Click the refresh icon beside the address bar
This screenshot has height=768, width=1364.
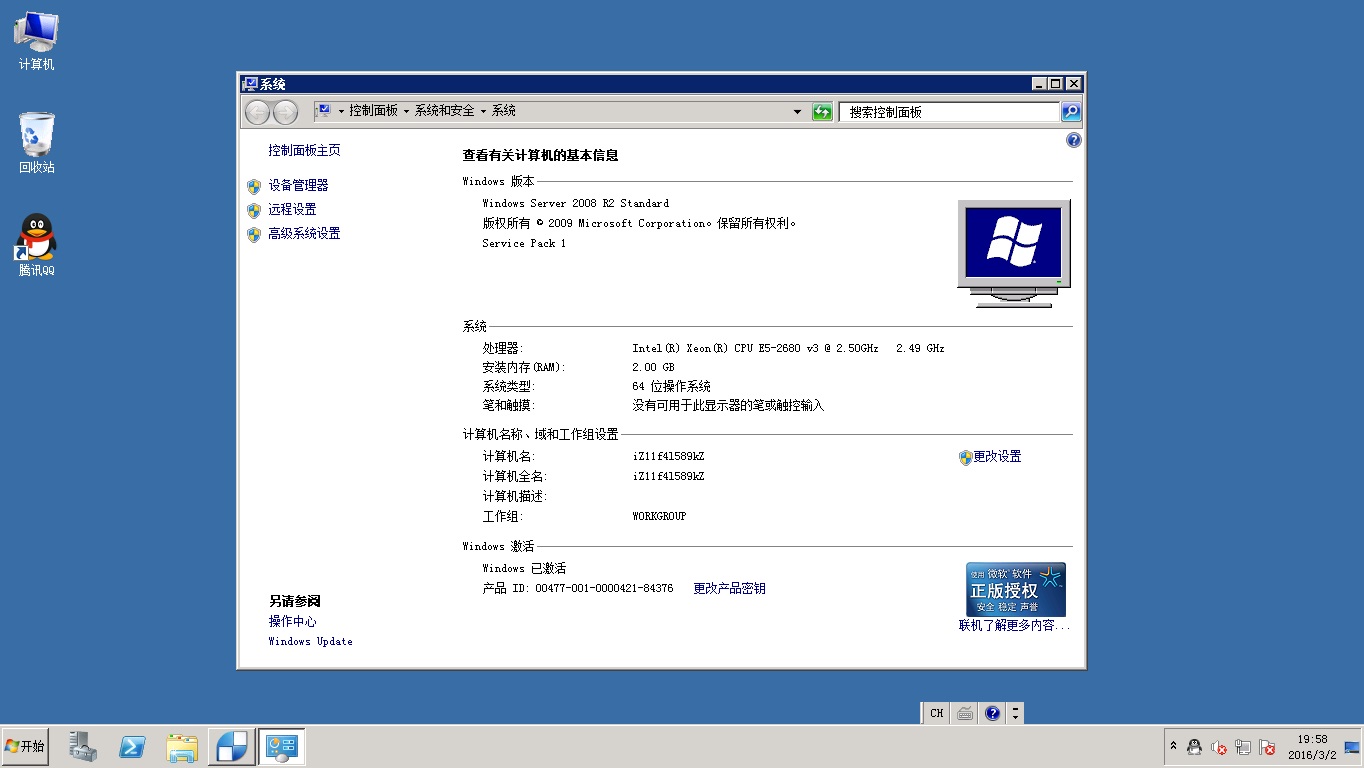822,112
